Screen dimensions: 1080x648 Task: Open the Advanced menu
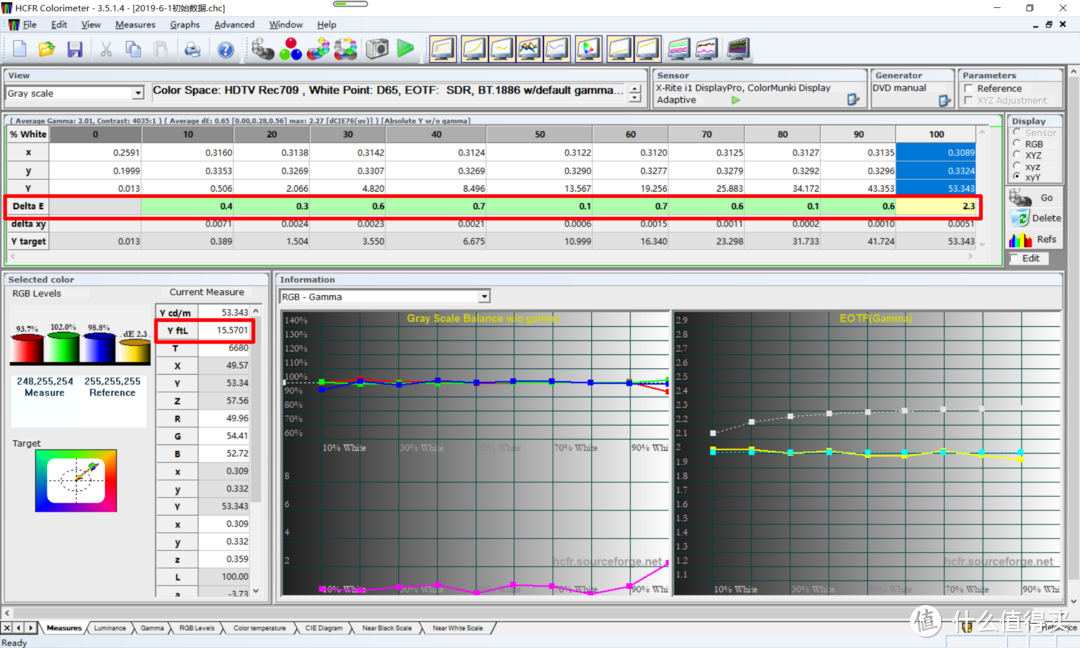pos(234,24)
